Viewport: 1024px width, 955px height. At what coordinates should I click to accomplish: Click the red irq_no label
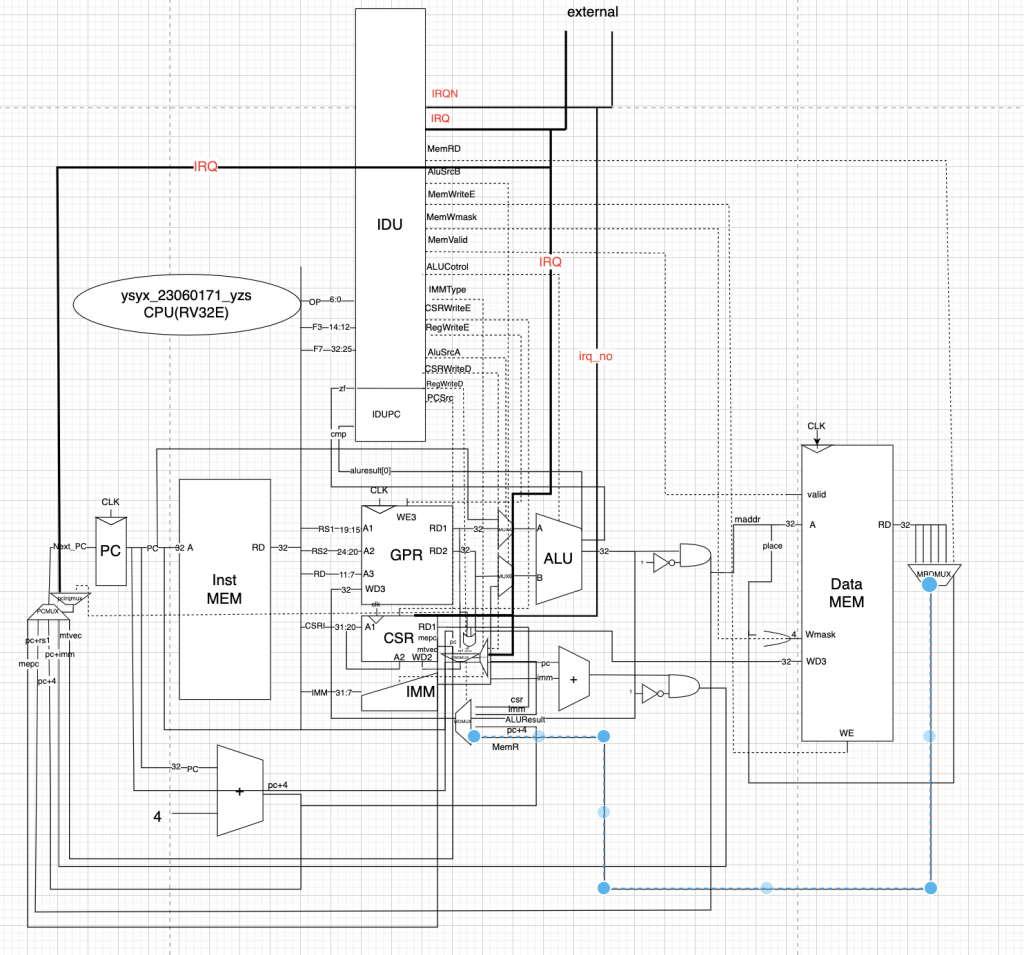[595, 355]
